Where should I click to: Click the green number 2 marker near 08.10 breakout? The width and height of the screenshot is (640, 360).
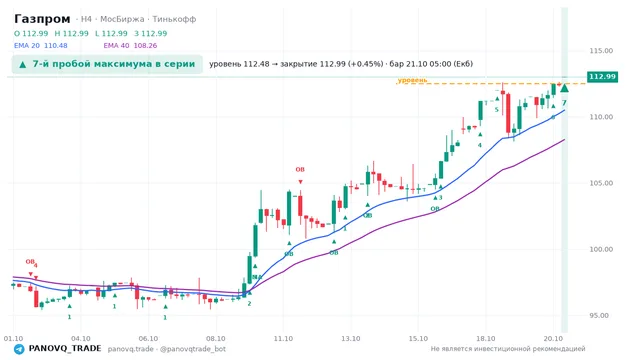pyautogui.click(x=249, y=303)
